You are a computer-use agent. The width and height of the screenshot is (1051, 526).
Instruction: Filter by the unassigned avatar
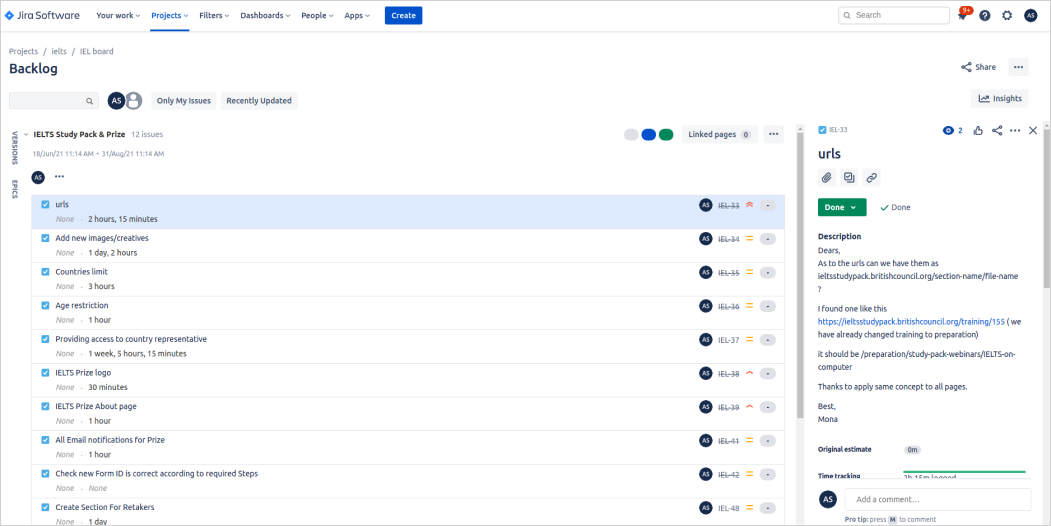click(134, 101)
